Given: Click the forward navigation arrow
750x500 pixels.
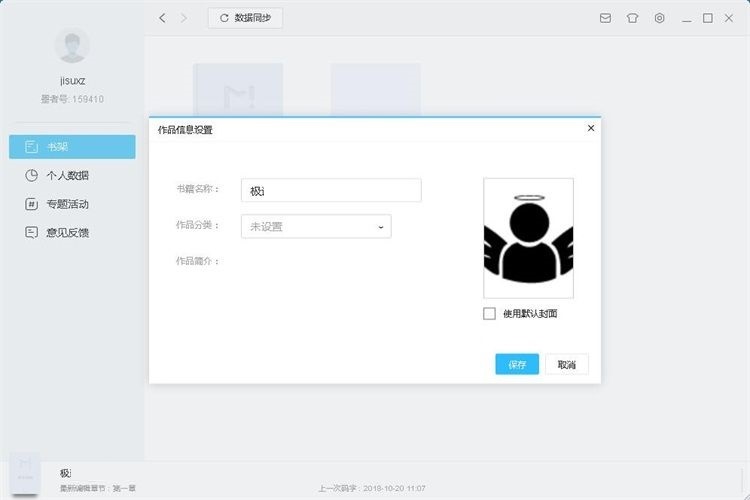Looking at the screenshot, I should [183, 18].
